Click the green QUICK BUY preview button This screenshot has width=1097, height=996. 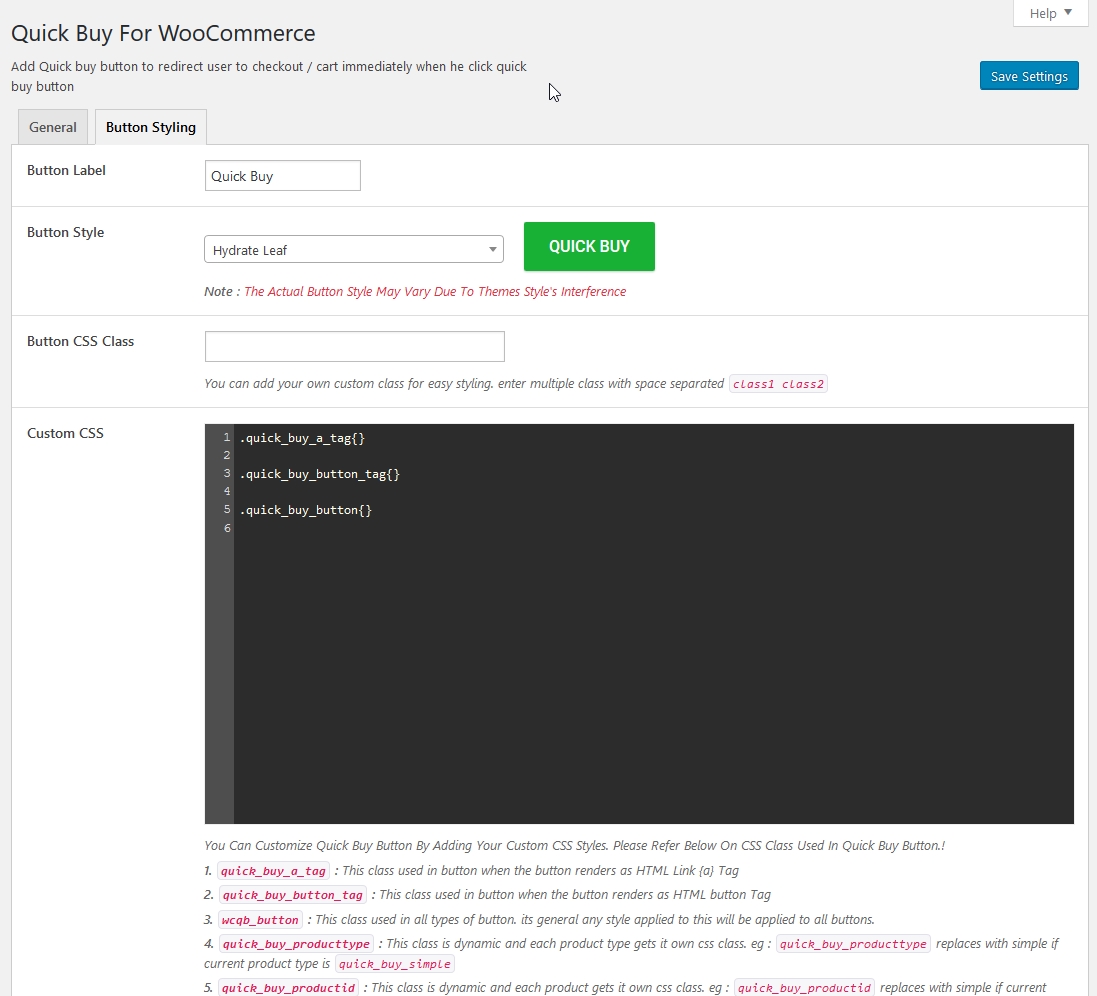[x=589, y=246]
